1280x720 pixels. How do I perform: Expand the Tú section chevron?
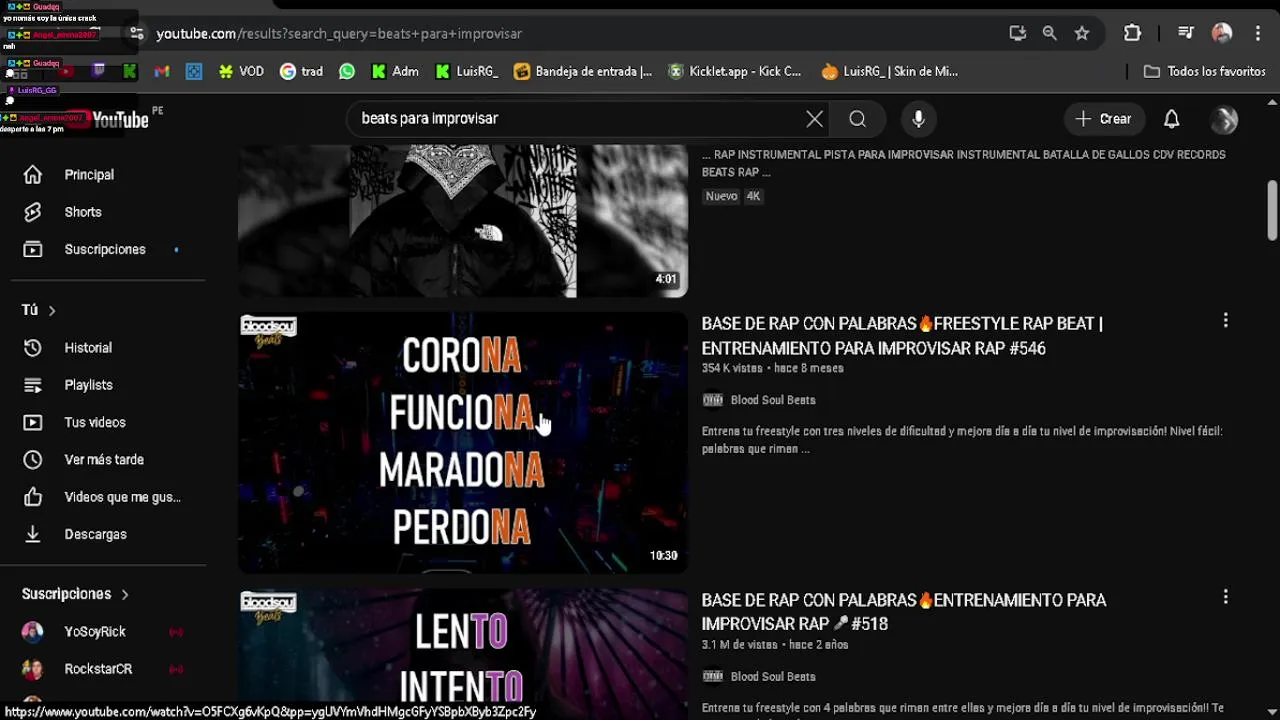[52, 311]
